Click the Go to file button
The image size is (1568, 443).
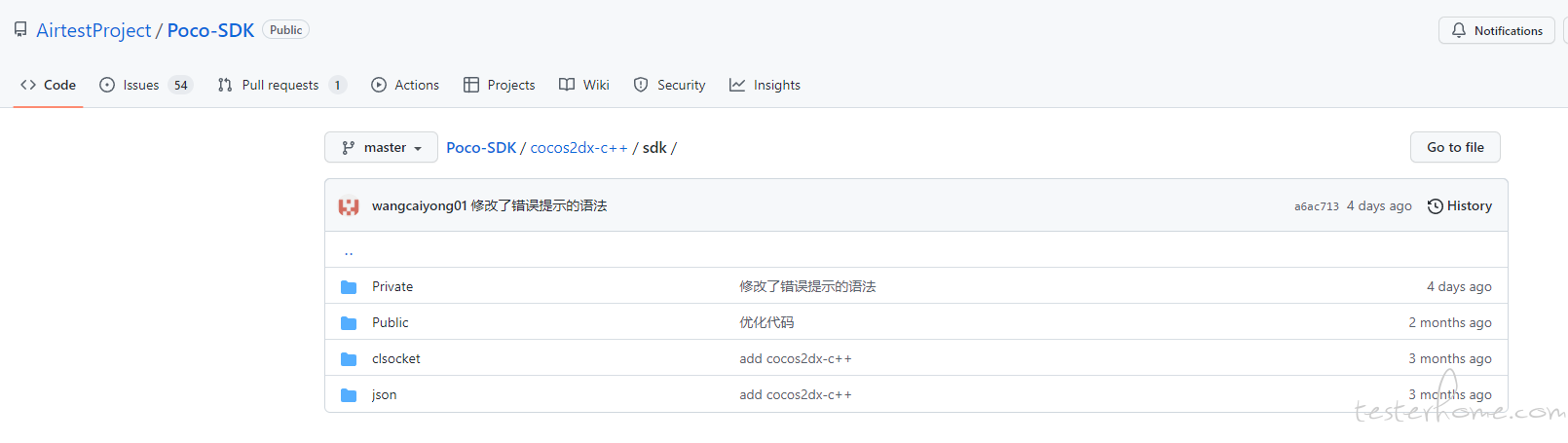click(1455, 147)
